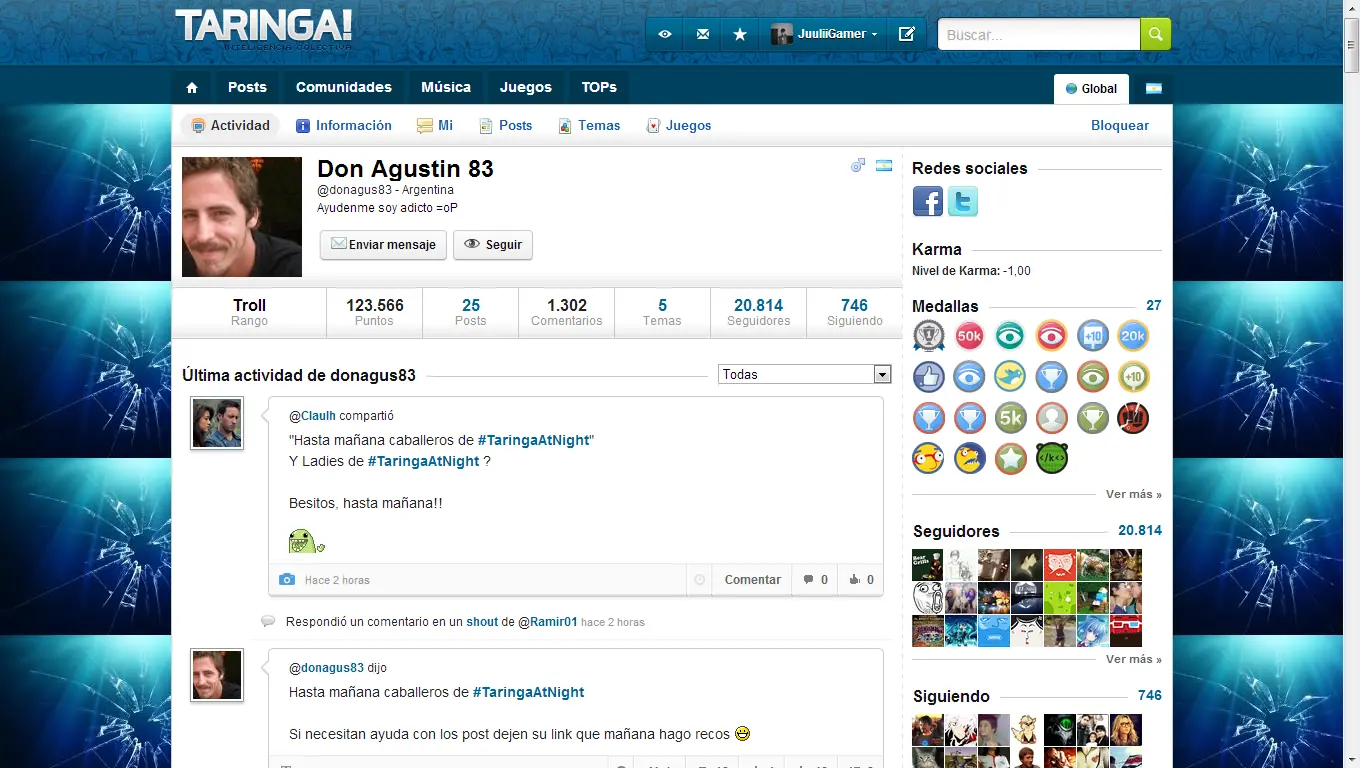
Task: Switch to the Actividad profile tab
Action: [230, 125]
